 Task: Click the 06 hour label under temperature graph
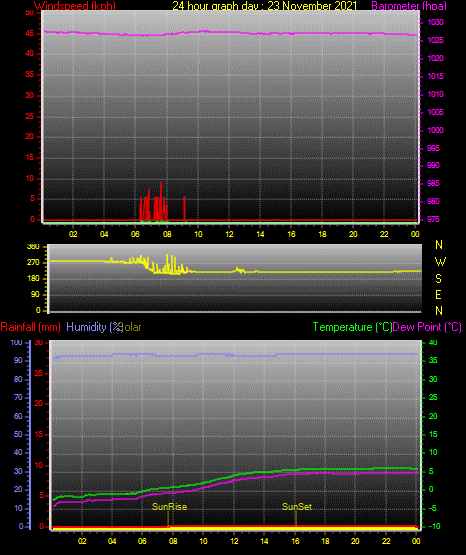click(142, 541)
